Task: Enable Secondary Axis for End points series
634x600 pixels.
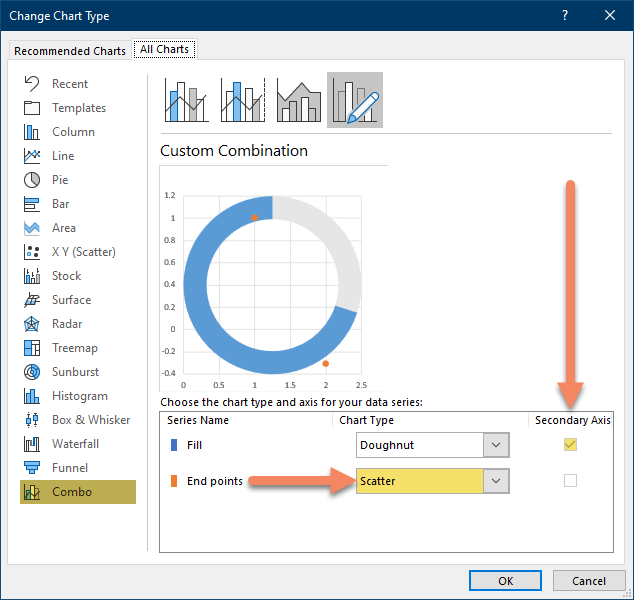Action: (x=570, y=481)
